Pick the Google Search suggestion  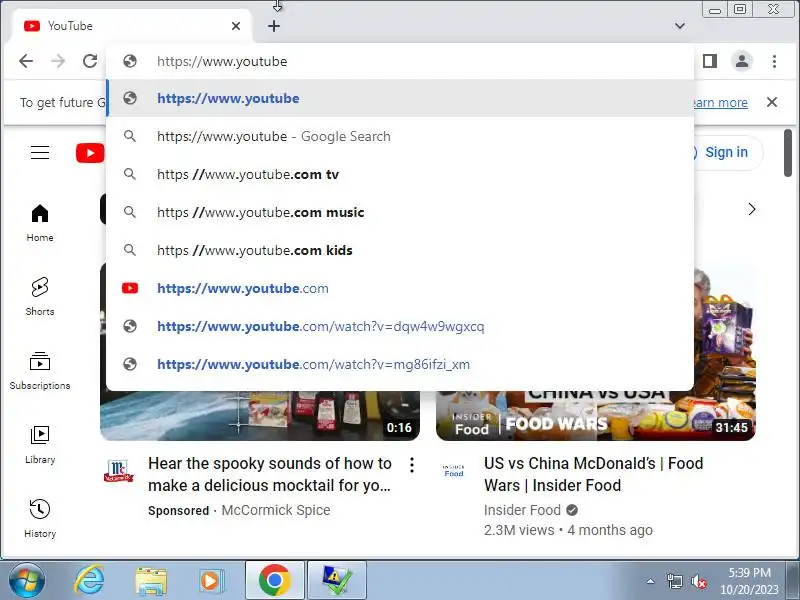point(400,136)
